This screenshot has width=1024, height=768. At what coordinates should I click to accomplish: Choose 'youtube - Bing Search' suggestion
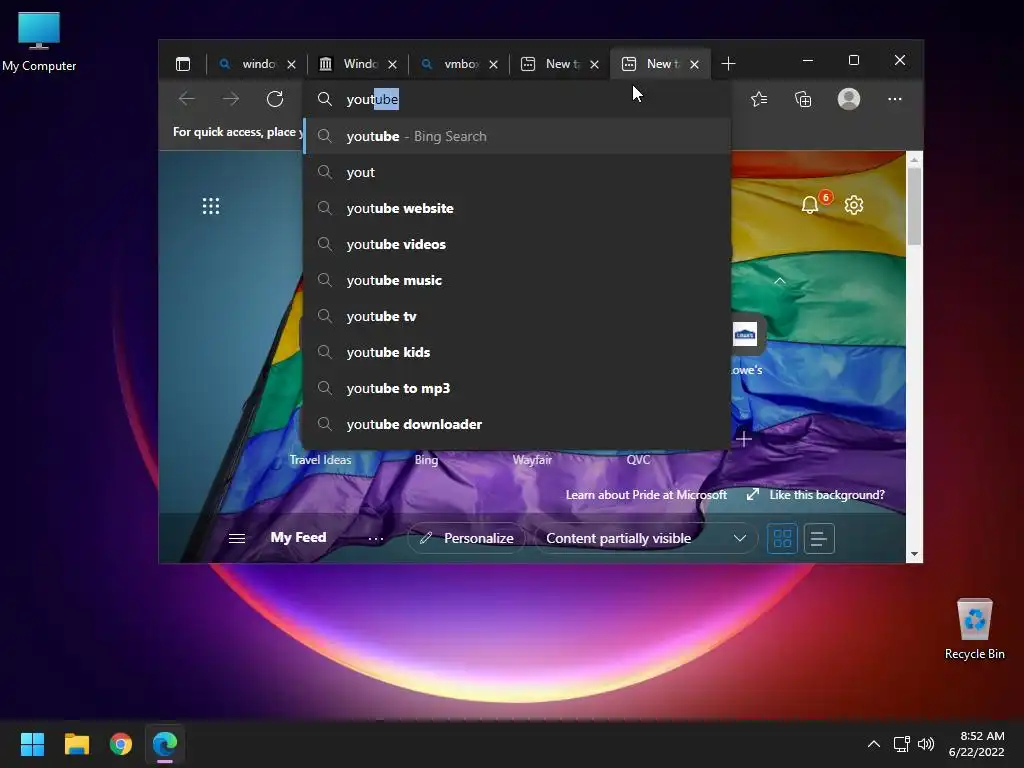(517, 136)
